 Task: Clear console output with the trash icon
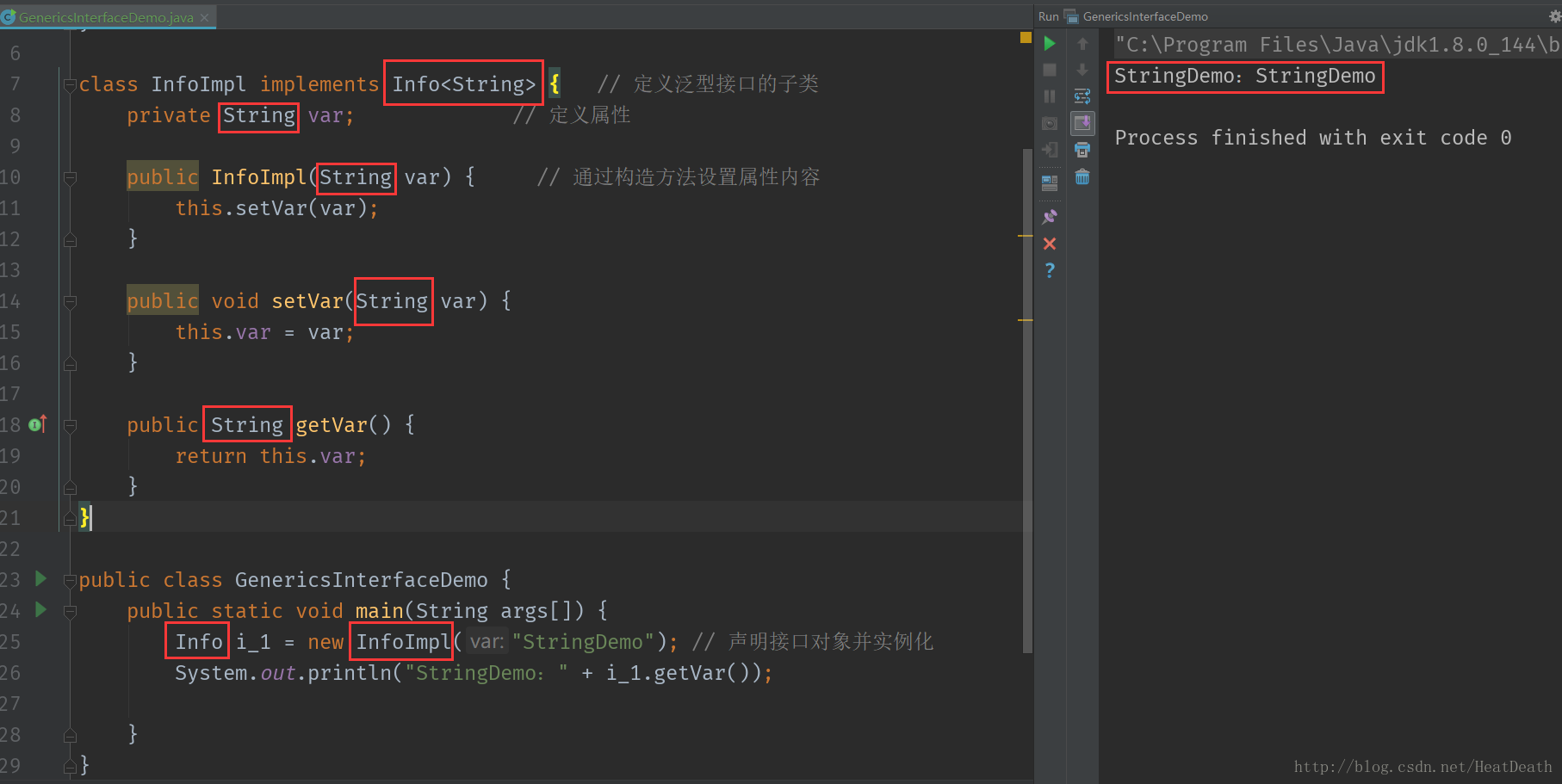(x=1082, y=177)
